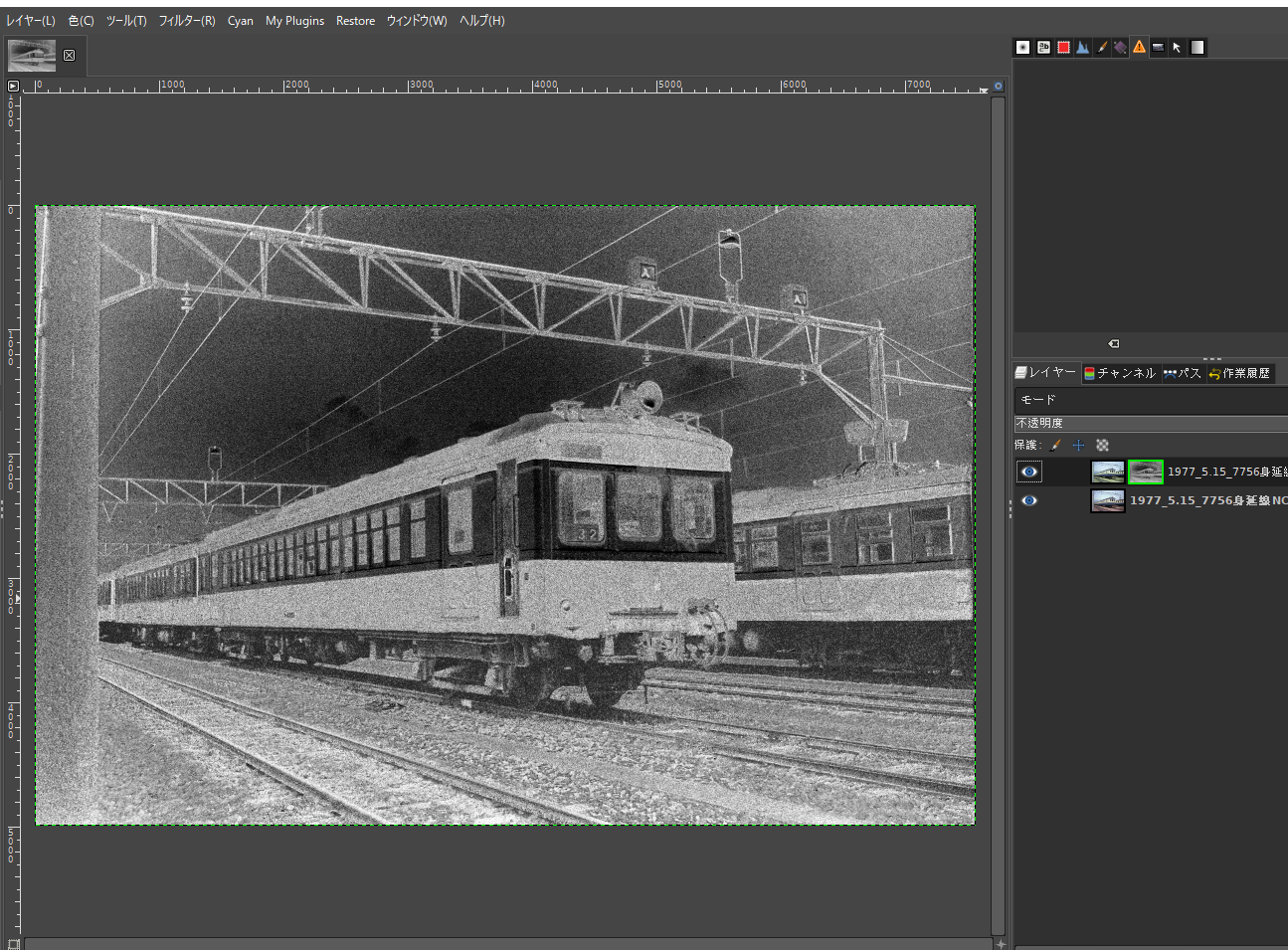Open the Pointer Information dock tab
Image resolution: width=1288 pixels, height=950 pixels.
pyautogui.click(x=1177, y=47)
